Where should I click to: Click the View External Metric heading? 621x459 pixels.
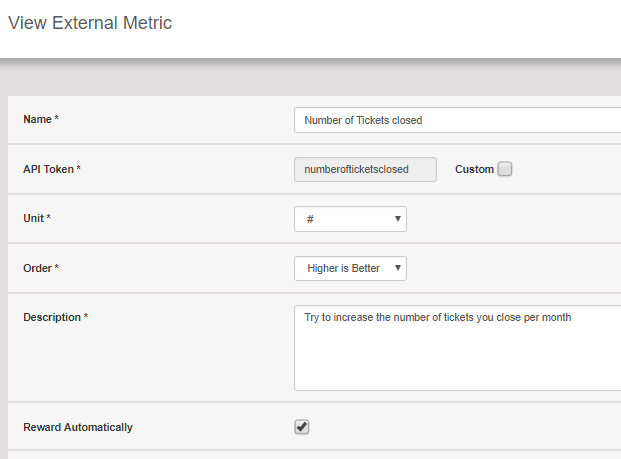point(90,23)
